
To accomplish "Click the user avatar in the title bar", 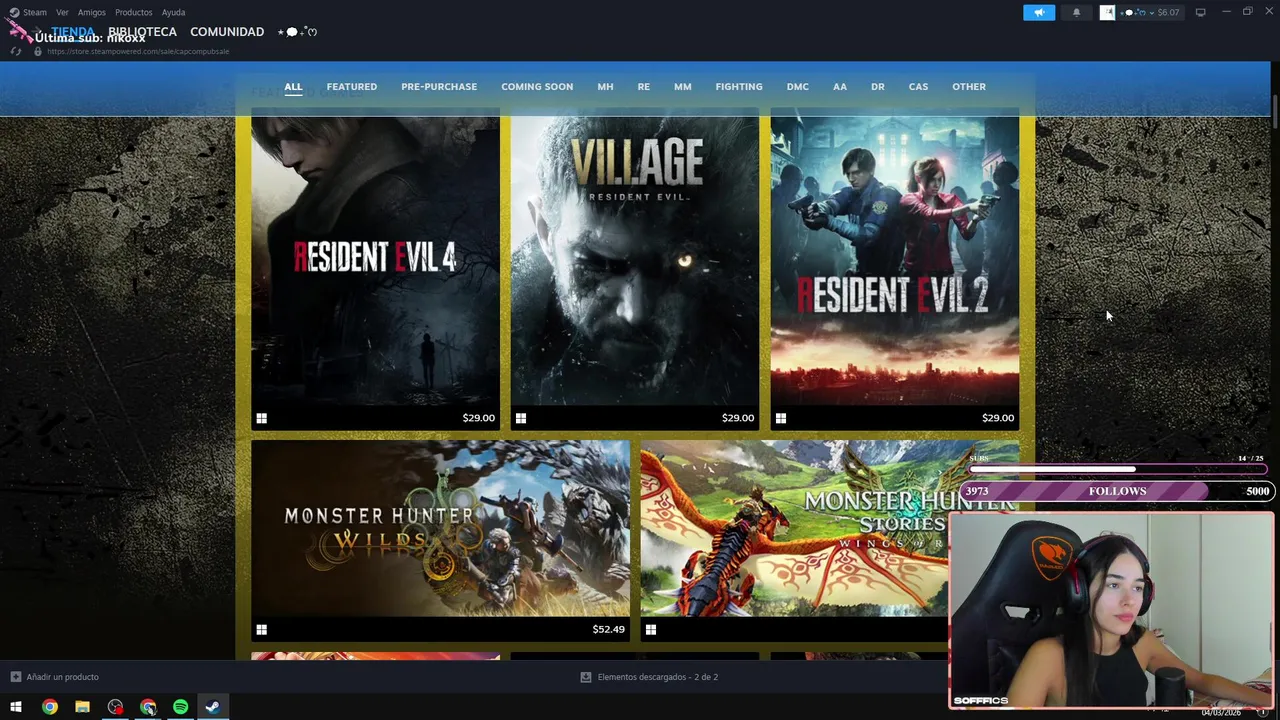I will (1107, 12).
